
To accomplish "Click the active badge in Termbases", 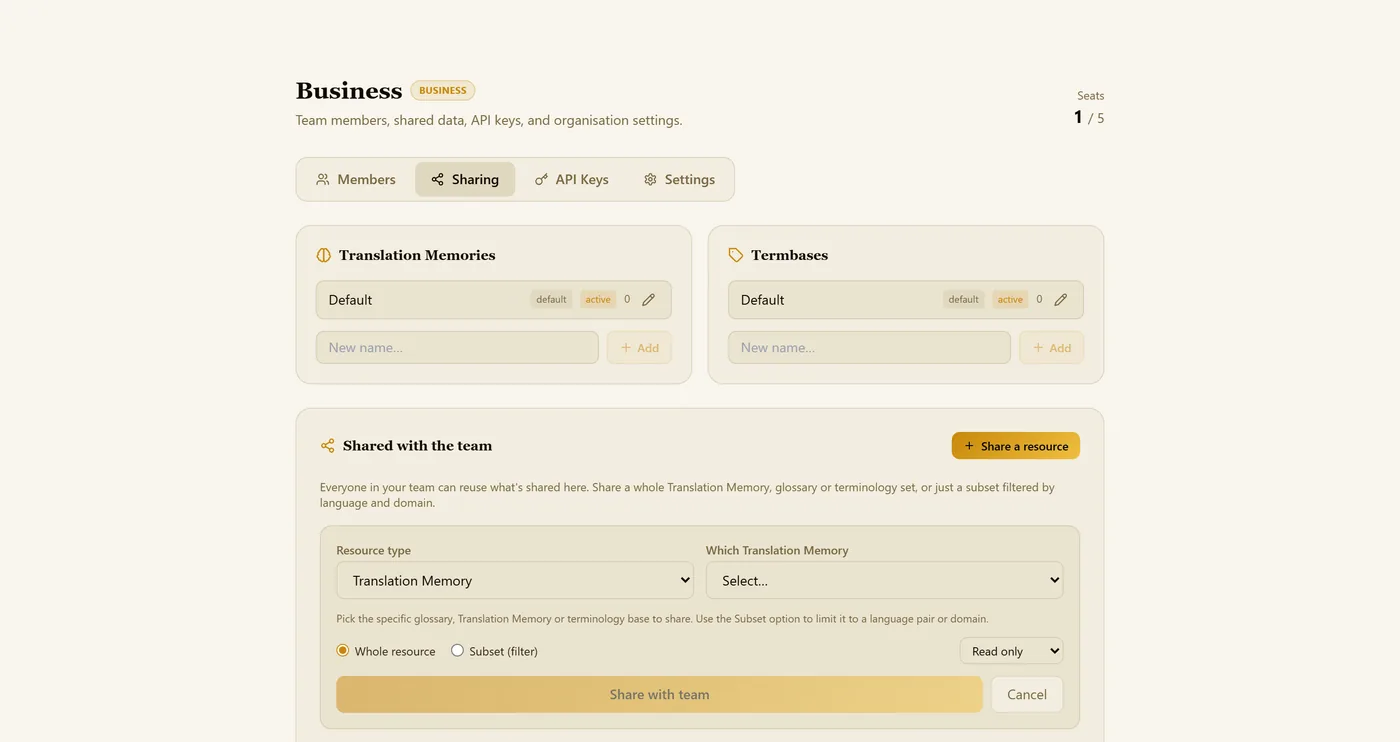I will pos(1010,300).
